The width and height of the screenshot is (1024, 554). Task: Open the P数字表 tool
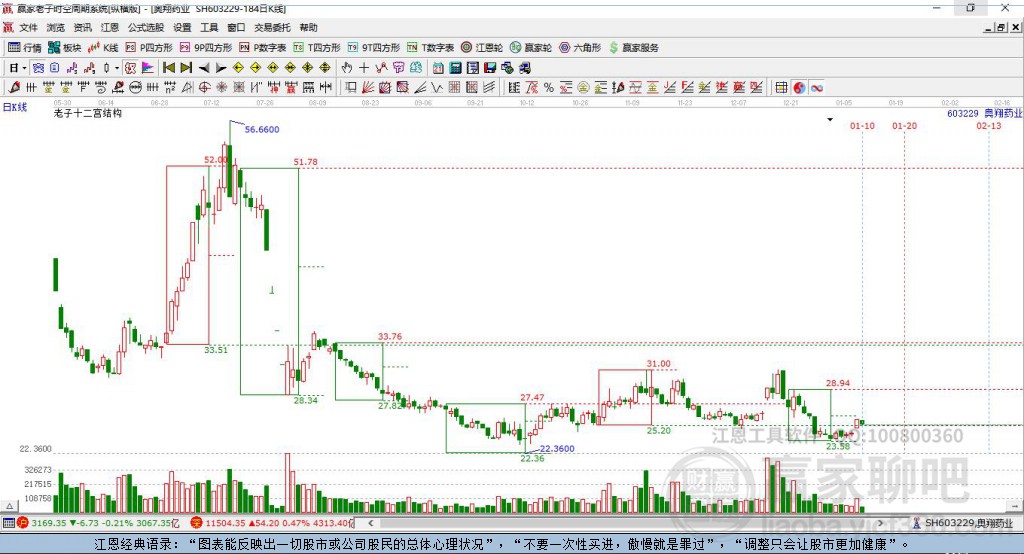point(263,48)
